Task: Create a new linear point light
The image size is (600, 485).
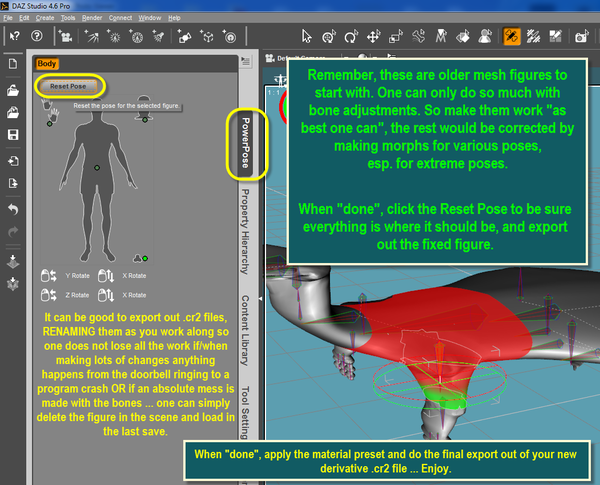Action: pos(136,36)
